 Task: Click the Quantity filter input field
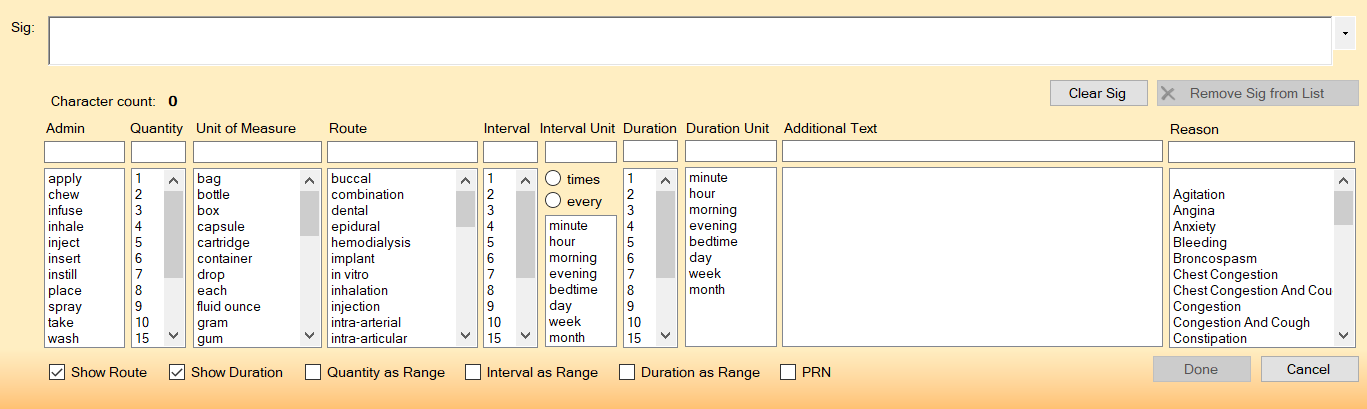(158, 151)
